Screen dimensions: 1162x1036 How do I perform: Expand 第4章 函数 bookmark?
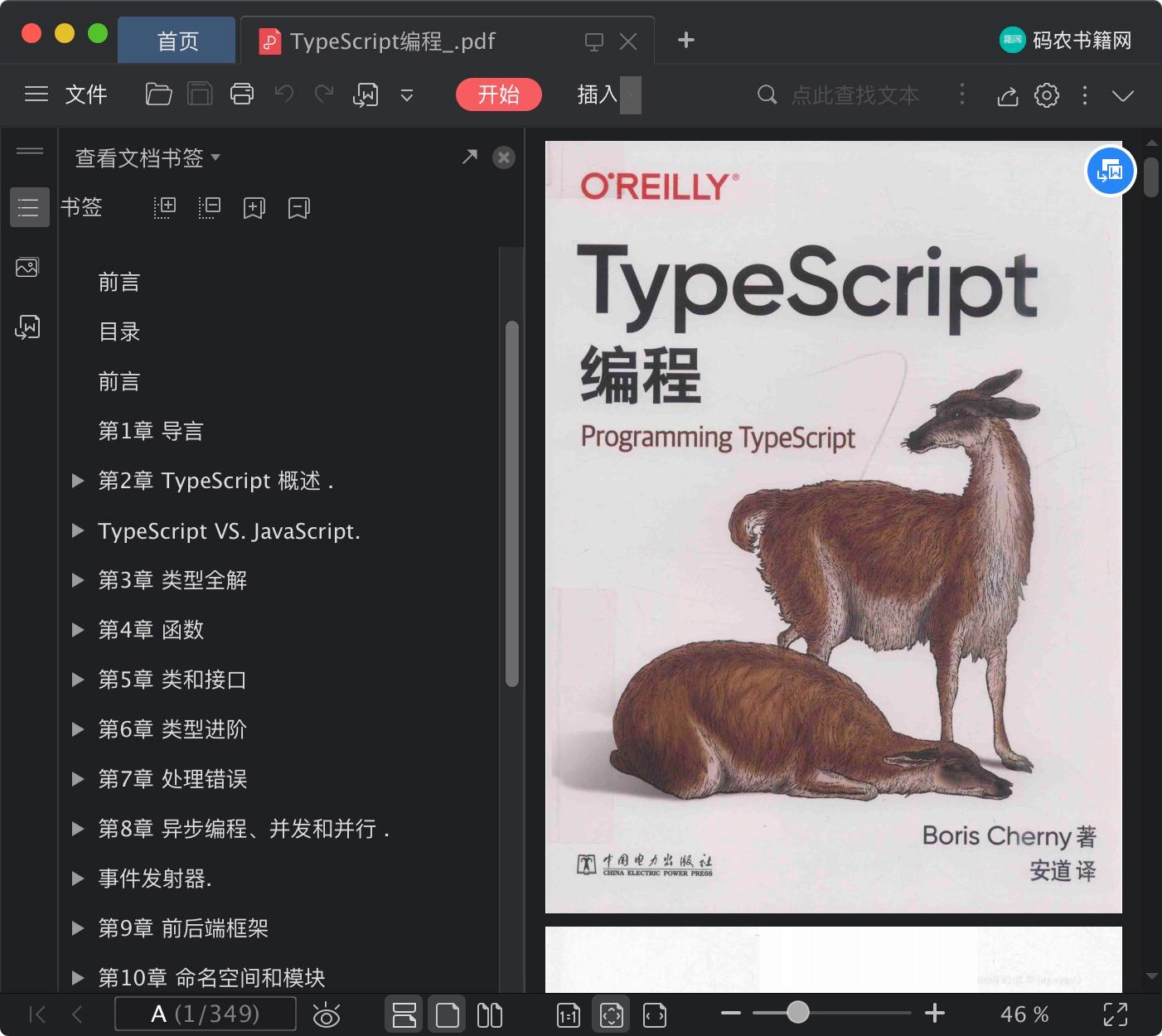pyautogui.click(x=78, y=630)
